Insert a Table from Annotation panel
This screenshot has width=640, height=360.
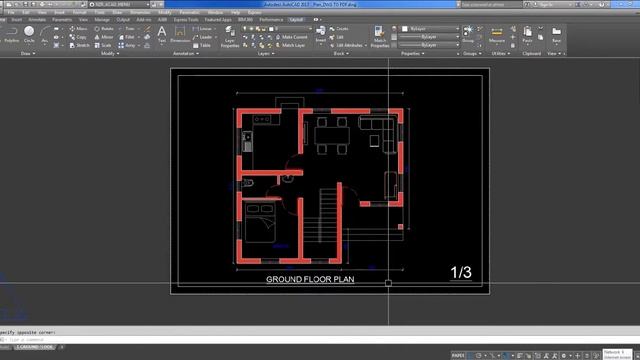(x=202, y=45)
